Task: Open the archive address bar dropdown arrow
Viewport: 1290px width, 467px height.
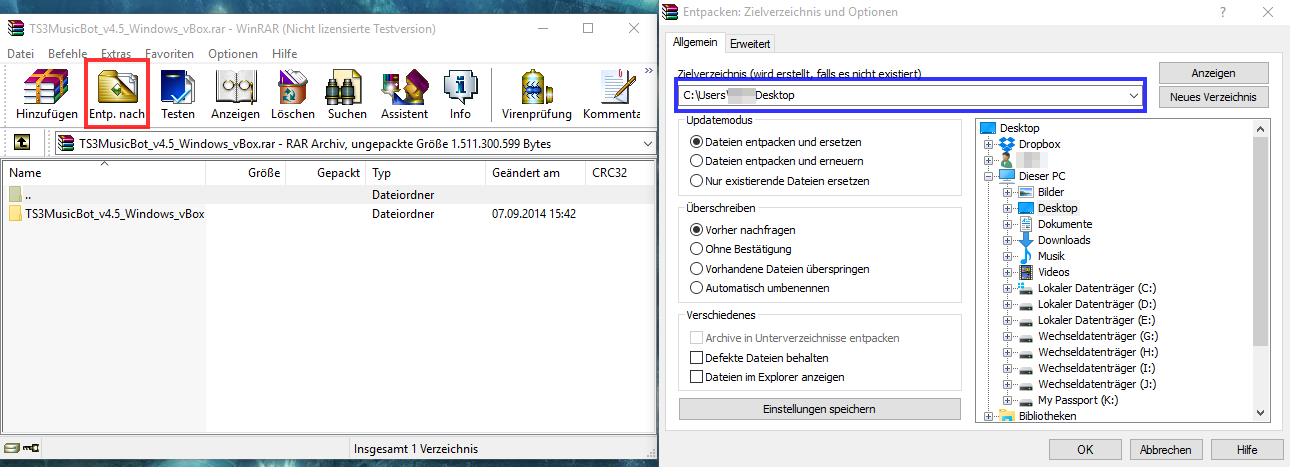Action: click(647, 144)
